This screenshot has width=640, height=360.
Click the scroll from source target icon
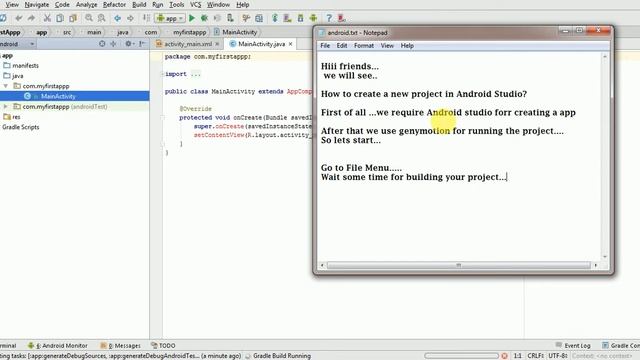coord(102,44)
